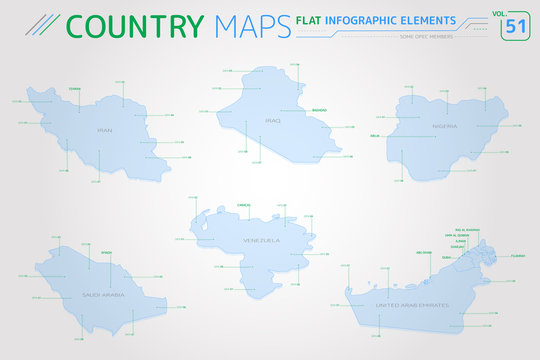Click the Tehran capital label
540x360 pixels.
click(74, 89)
